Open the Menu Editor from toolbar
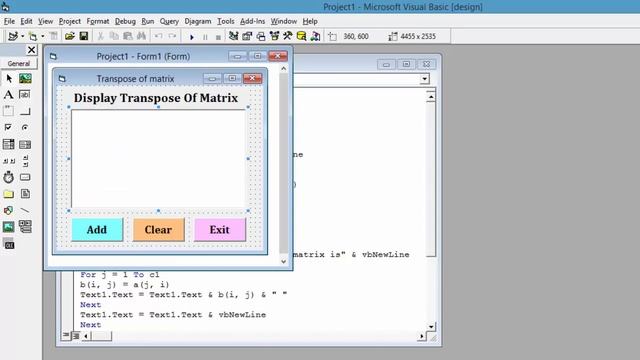 53,36
